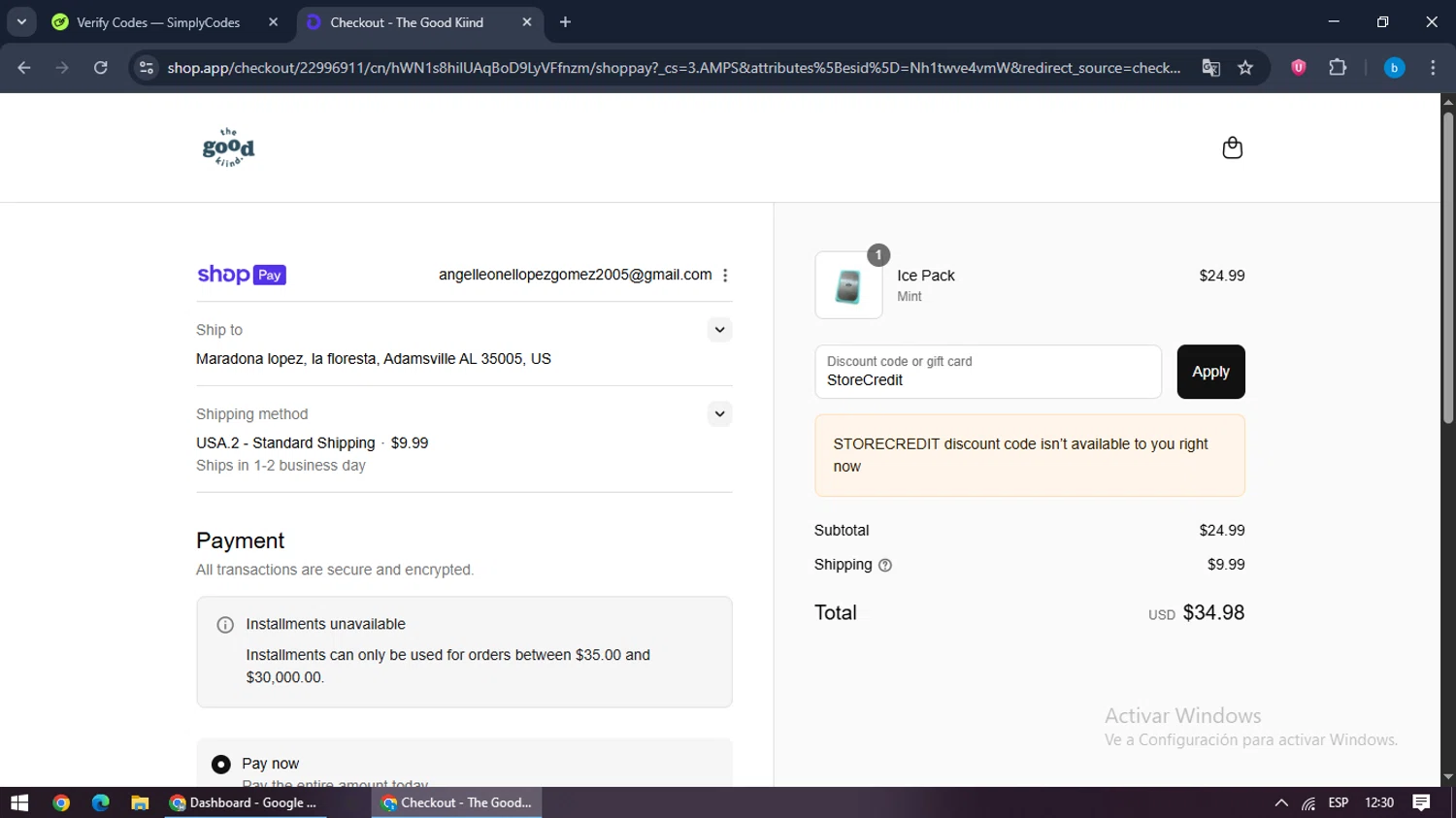The height and width of the screenshot is (818, 1456).
Task: Click the address bar URL
Action: [x=673, y=68]
